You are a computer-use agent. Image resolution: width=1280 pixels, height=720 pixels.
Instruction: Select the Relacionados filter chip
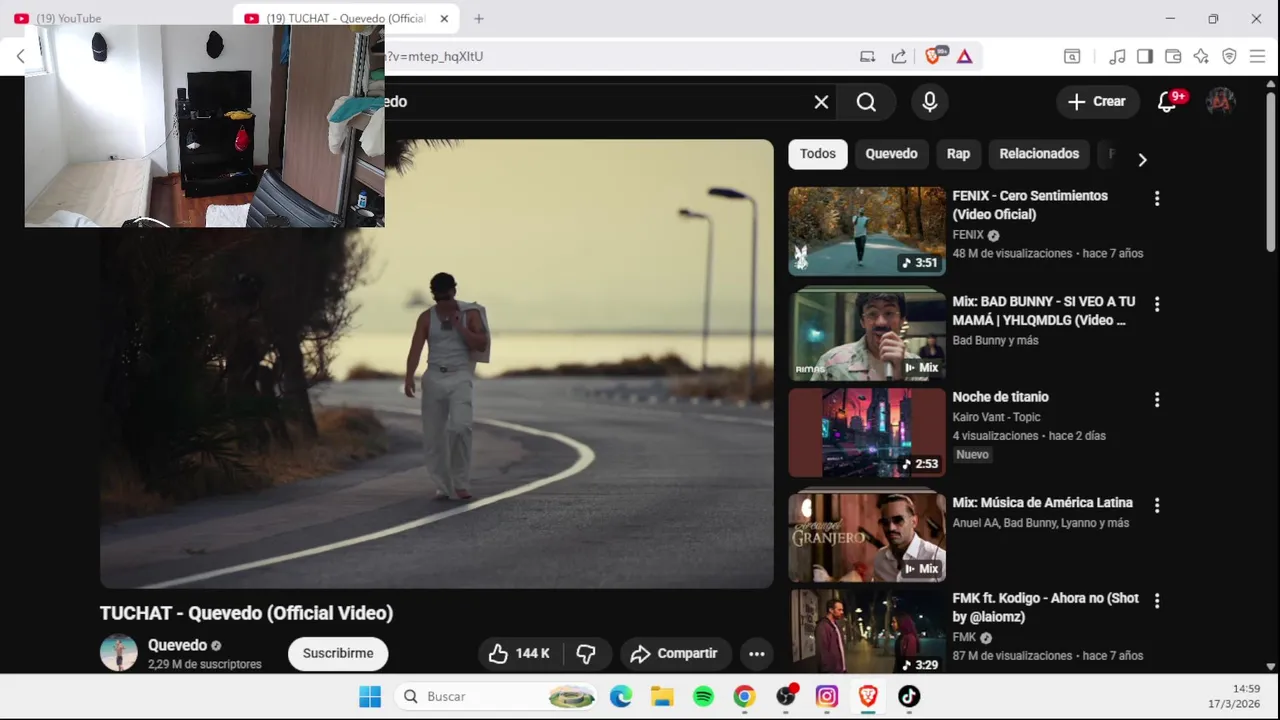pos(1039,154)
